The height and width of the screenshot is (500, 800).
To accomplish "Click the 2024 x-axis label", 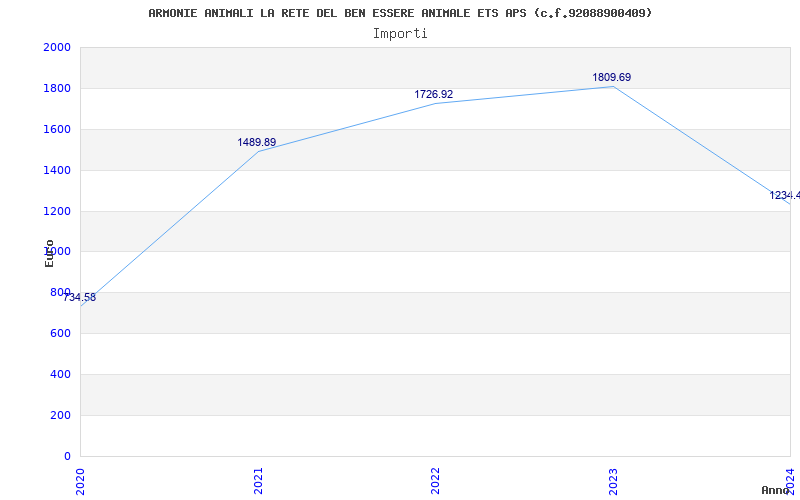I will [x=791, y=481].
